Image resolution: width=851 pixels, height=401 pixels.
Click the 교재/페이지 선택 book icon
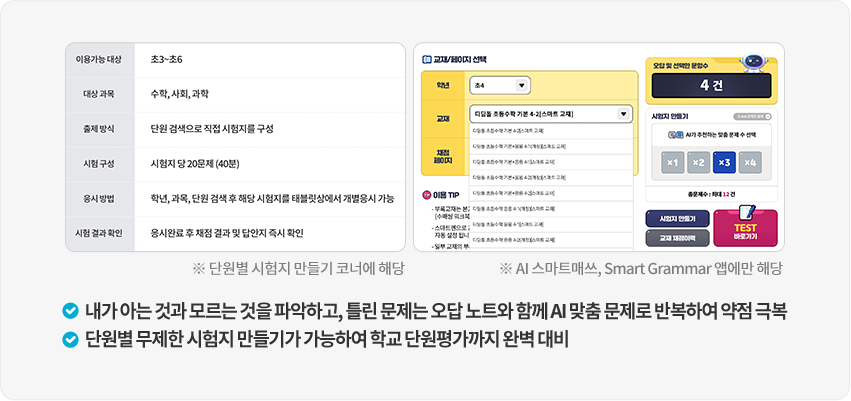(426, 59)
